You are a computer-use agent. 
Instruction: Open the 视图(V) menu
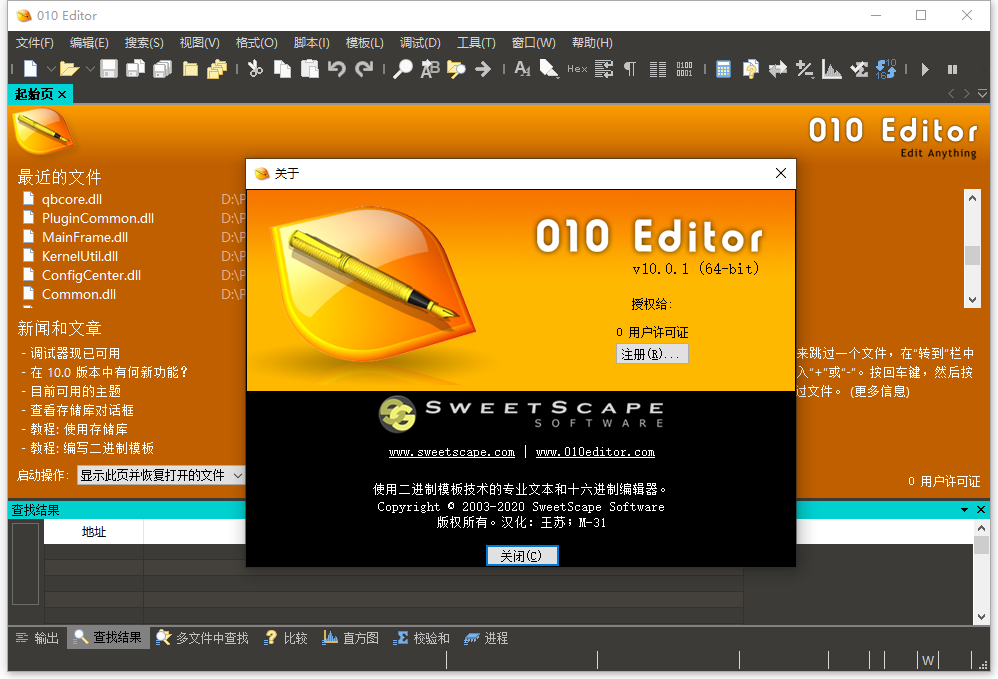tap(199, 43)
